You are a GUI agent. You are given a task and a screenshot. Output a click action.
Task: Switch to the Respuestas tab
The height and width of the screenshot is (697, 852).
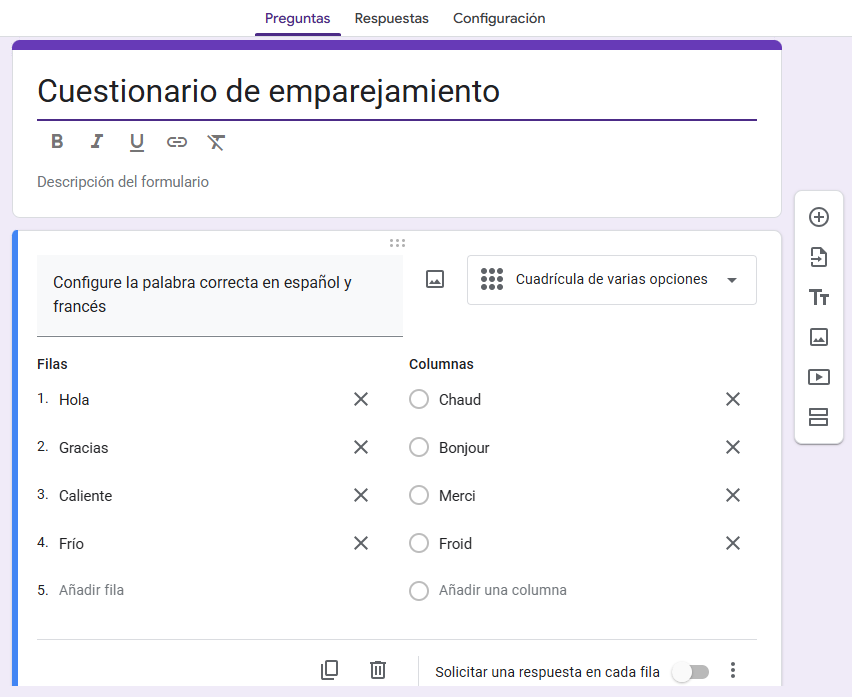pyautogui.click(x=390, y=18)
